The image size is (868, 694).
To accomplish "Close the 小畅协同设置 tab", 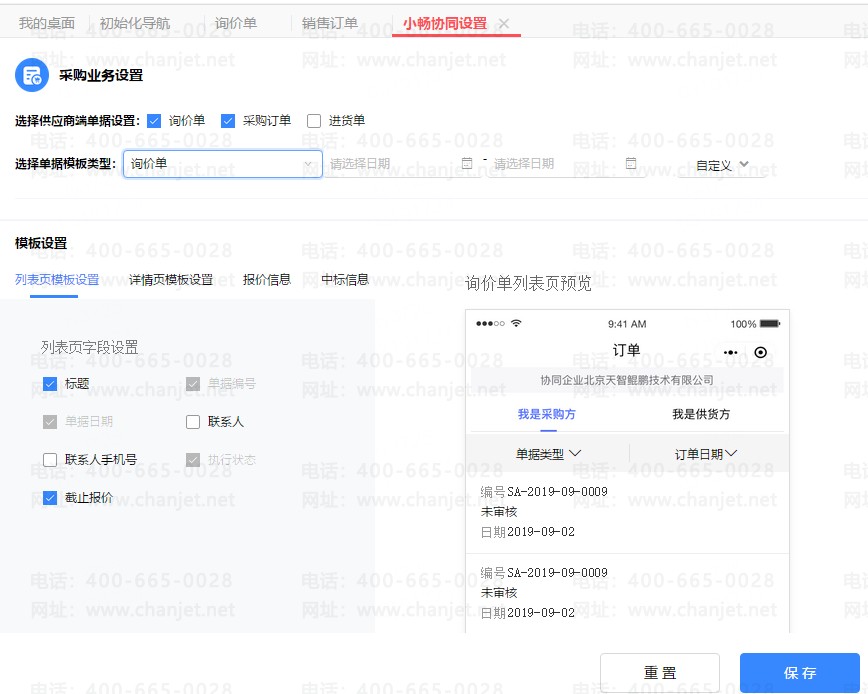I will [x=504, y=24].
